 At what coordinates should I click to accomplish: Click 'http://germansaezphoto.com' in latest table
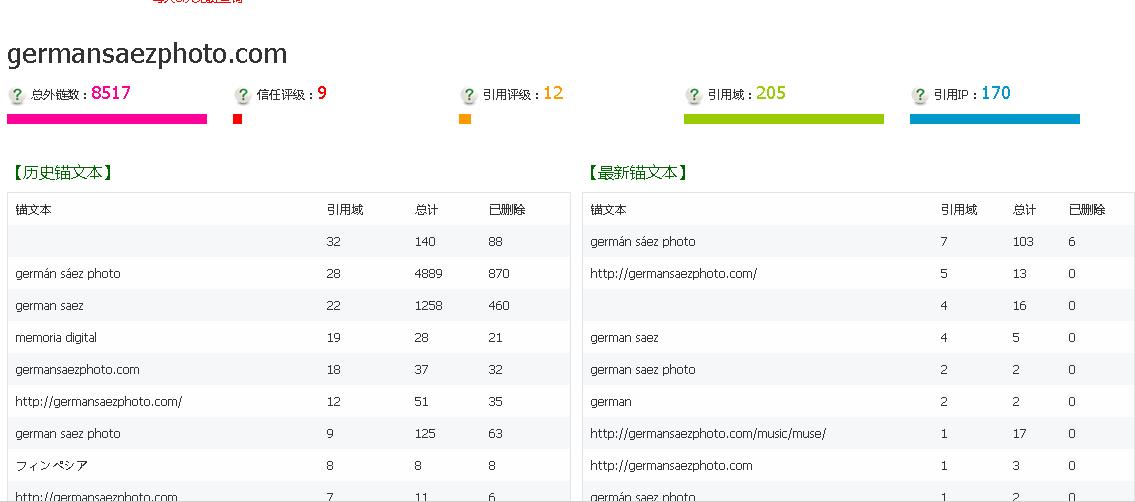tap(671, 466)
